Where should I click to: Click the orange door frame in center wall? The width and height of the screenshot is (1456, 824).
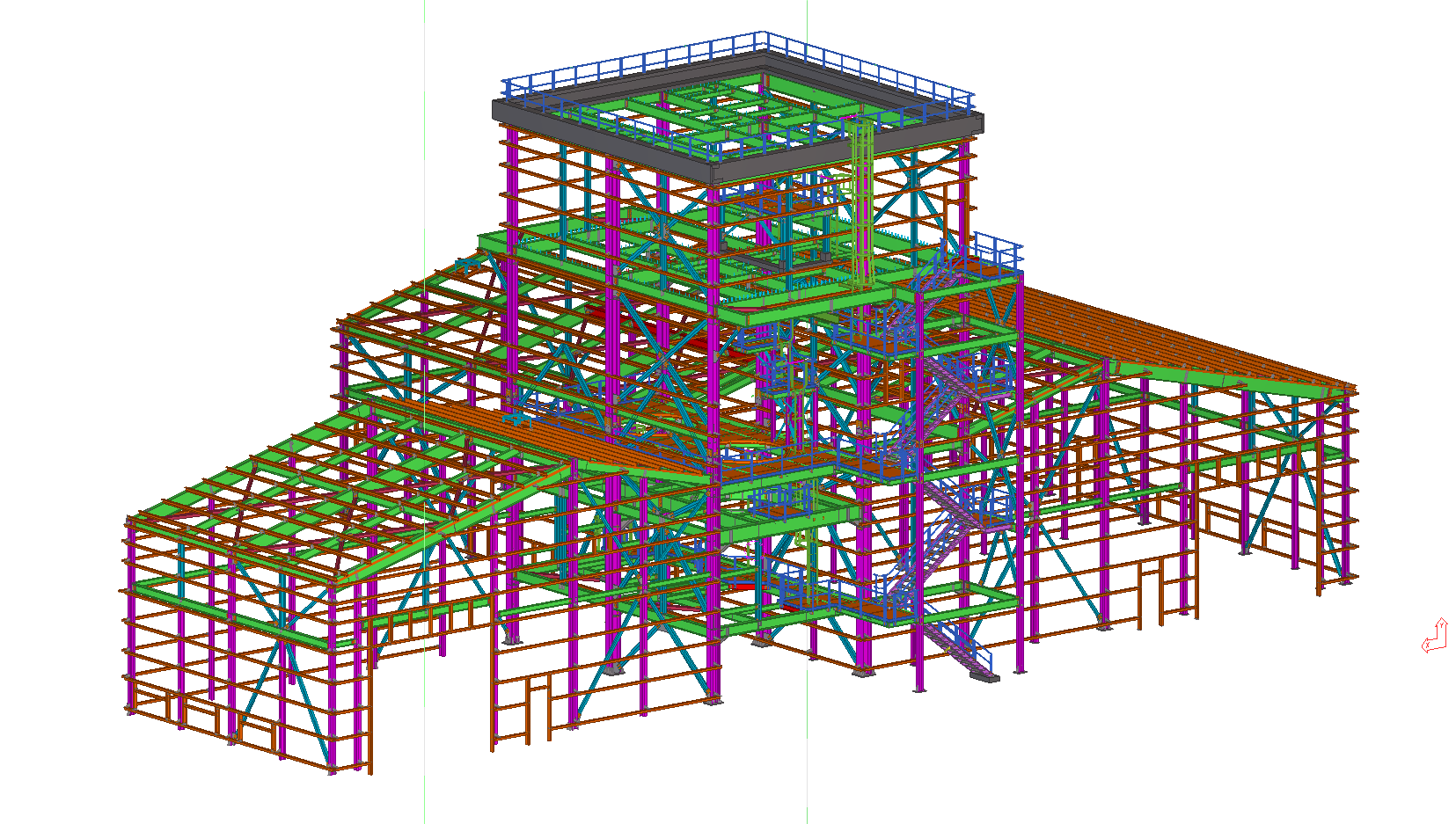[538, 704]
